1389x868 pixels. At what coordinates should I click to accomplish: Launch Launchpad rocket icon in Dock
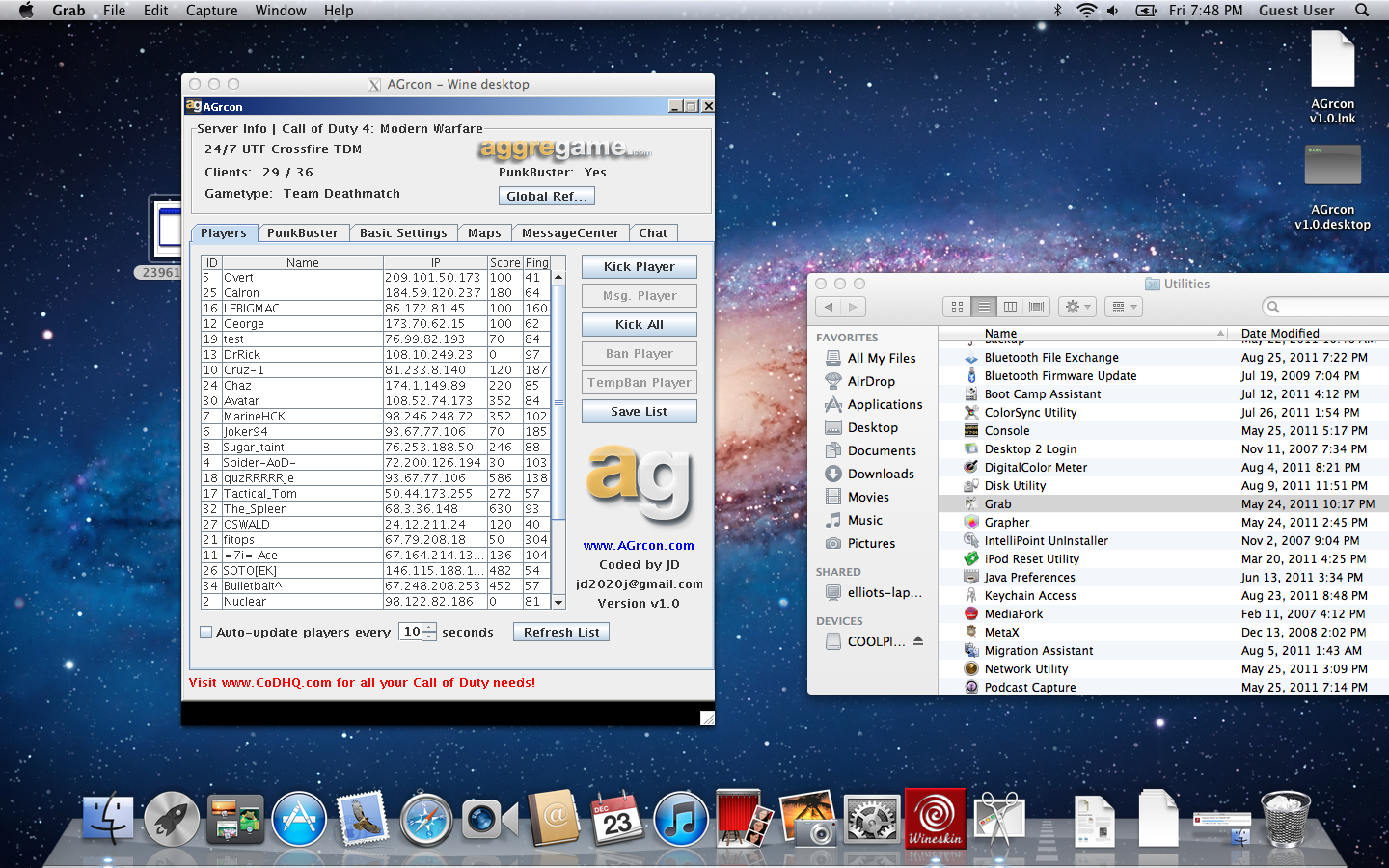[x=172, y=820]
